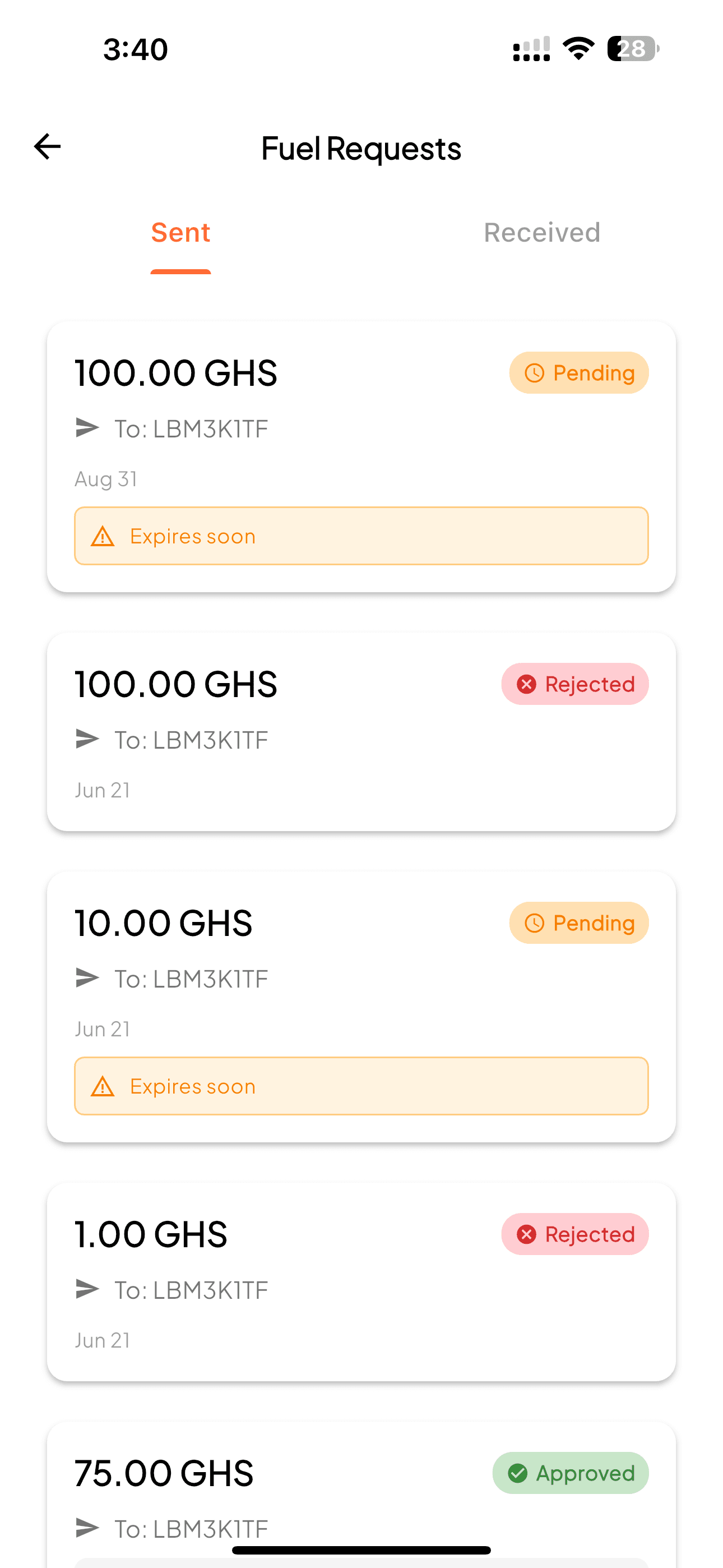Tap the Expires soon banner under 10.00 GHS
The image size is (723, 1568).
(361, 1086)
